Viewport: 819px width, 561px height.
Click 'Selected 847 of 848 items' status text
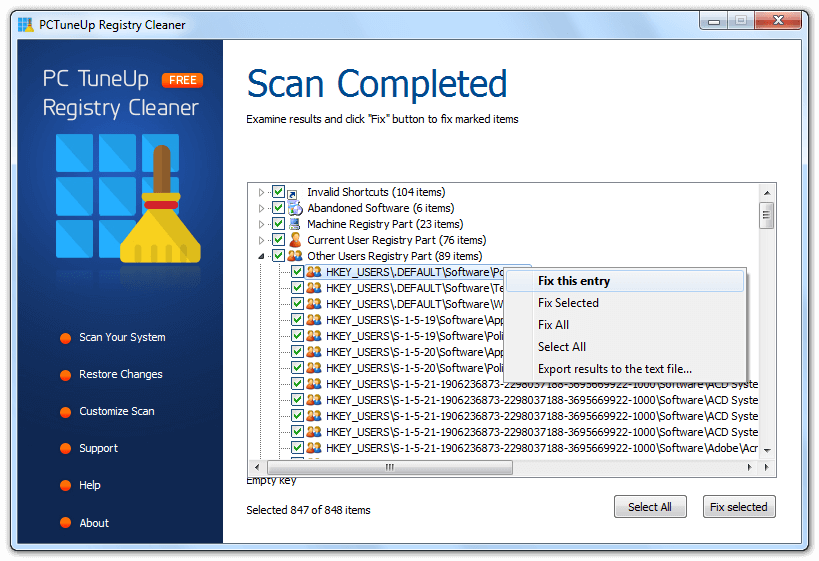point(308,510)
